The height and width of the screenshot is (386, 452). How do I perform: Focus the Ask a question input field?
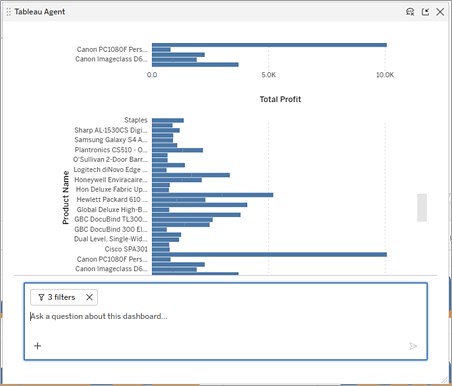click(225, 316)
